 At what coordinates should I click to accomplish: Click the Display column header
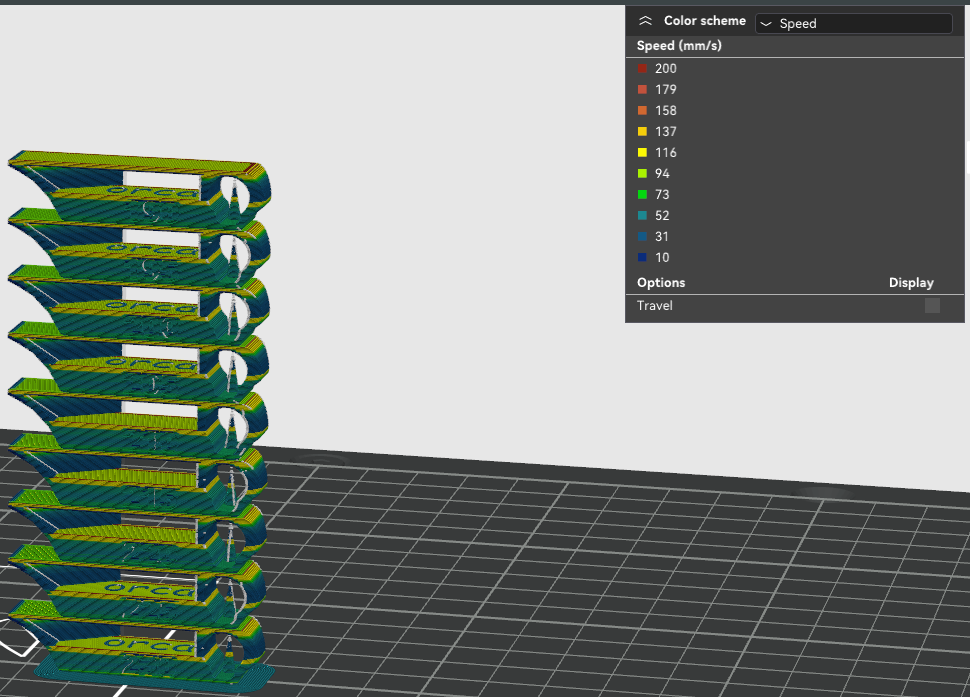pos(911,283)
